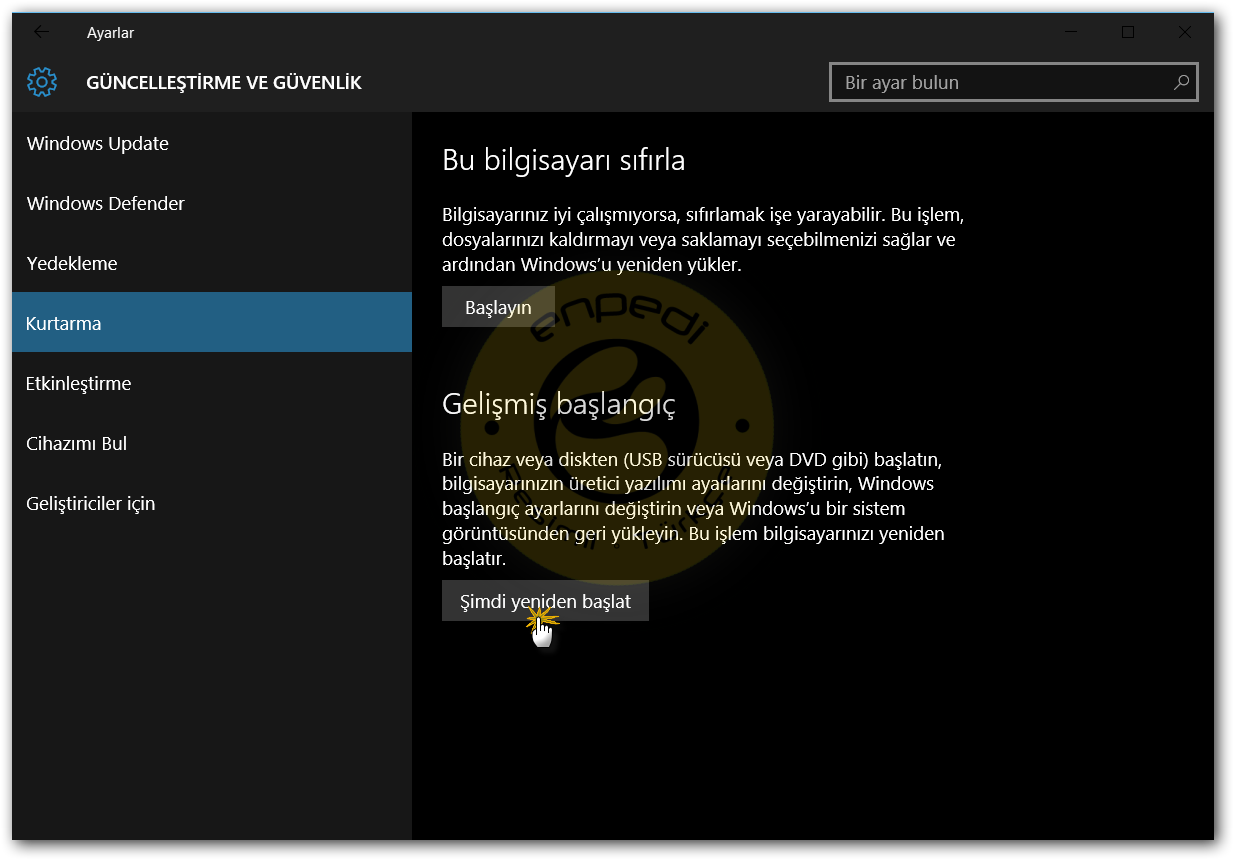This screenshot has height=860, width=1234.
Task: Select the Kurtarma sidebar item
Action: click(x=212, y=322)
